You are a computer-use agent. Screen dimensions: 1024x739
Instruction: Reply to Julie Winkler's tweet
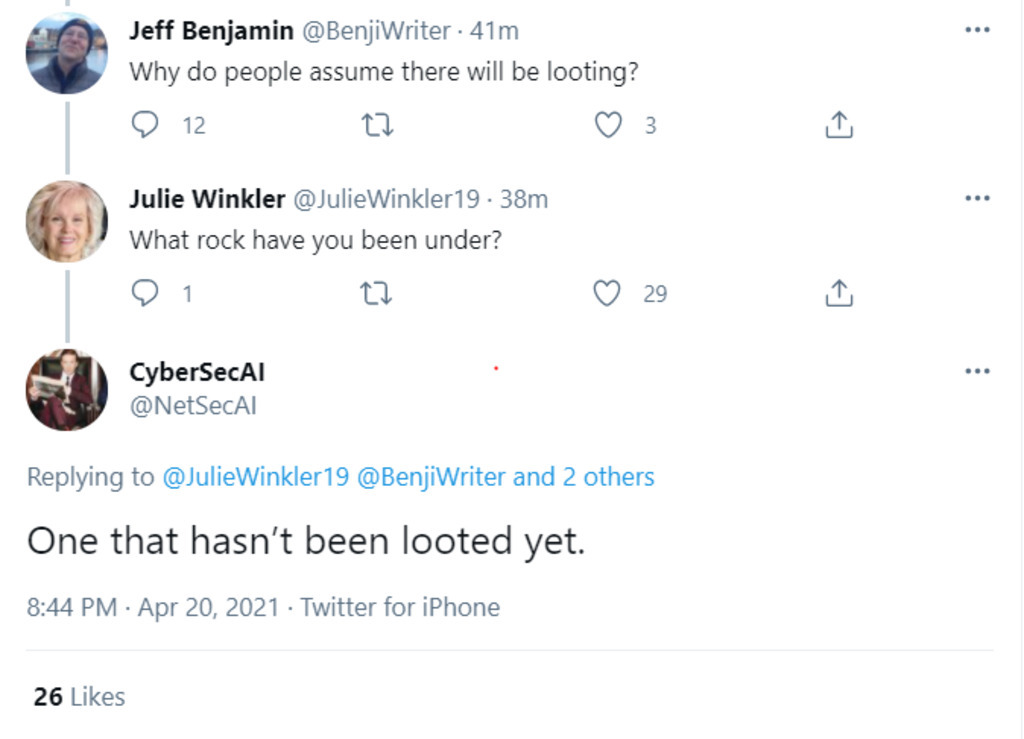(x=146, y=293)
